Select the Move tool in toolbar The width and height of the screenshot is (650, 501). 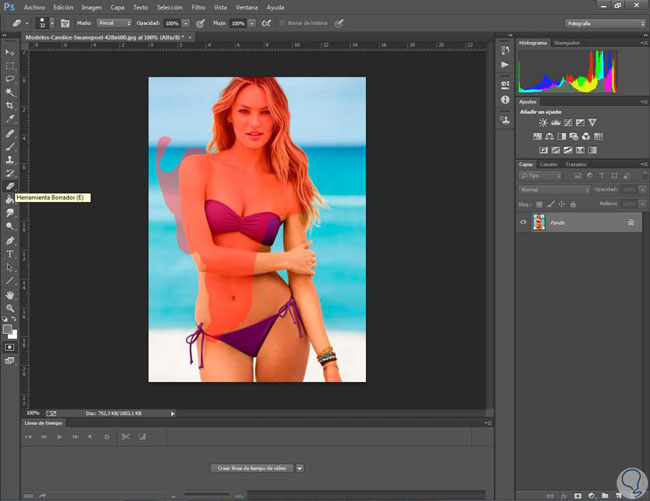10,52
